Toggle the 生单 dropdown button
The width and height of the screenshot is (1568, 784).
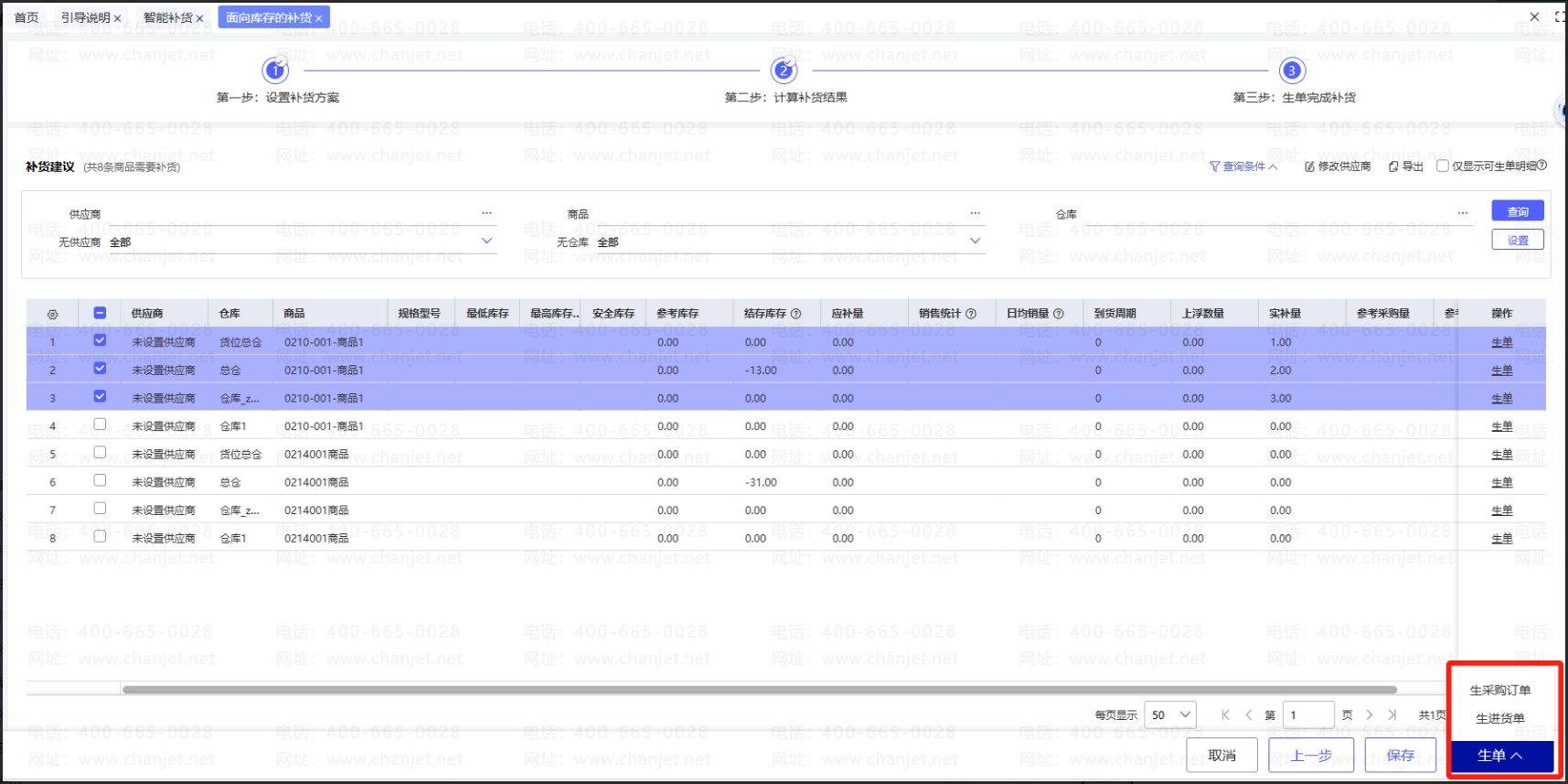[x=1501, y=756]
